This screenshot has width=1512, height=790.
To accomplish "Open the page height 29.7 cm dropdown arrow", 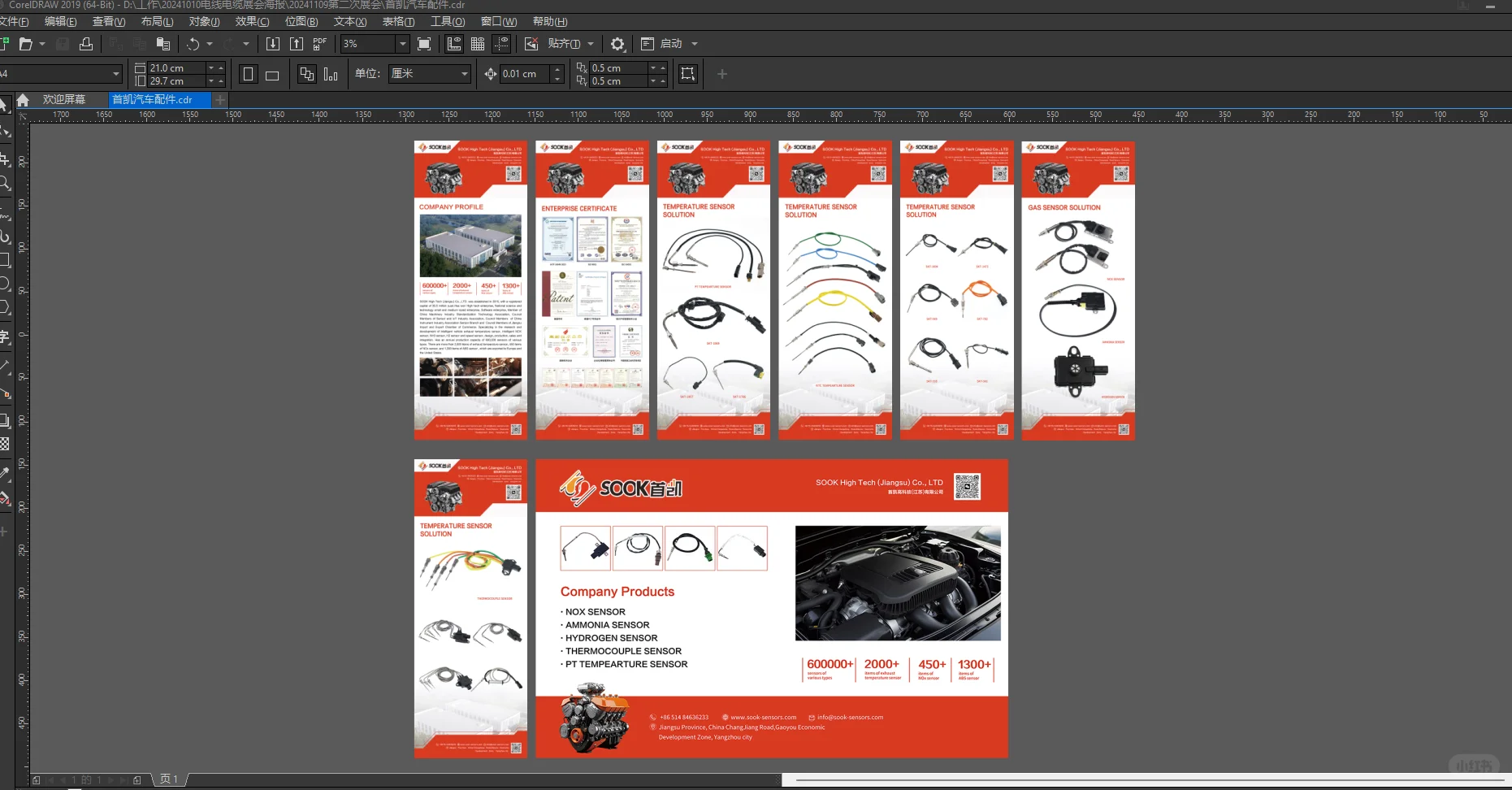I will (211, 81).
